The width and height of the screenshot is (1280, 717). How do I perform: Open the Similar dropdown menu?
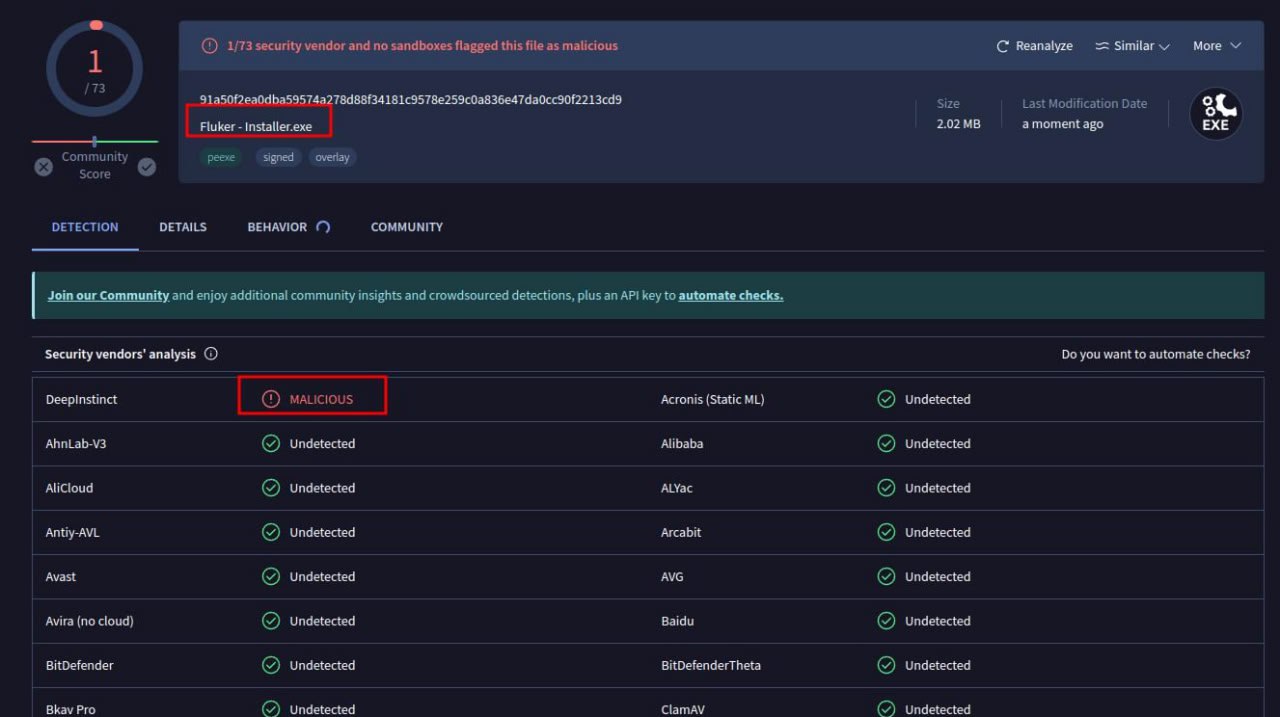[1132, 46]
